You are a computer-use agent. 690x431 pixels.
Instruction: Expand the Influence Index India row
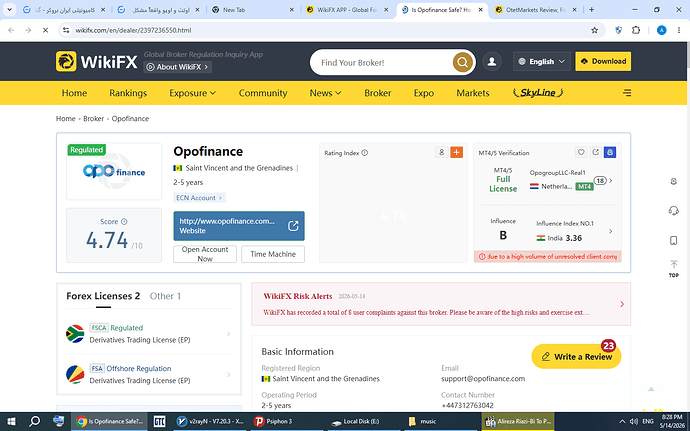[x=574, y=231]
